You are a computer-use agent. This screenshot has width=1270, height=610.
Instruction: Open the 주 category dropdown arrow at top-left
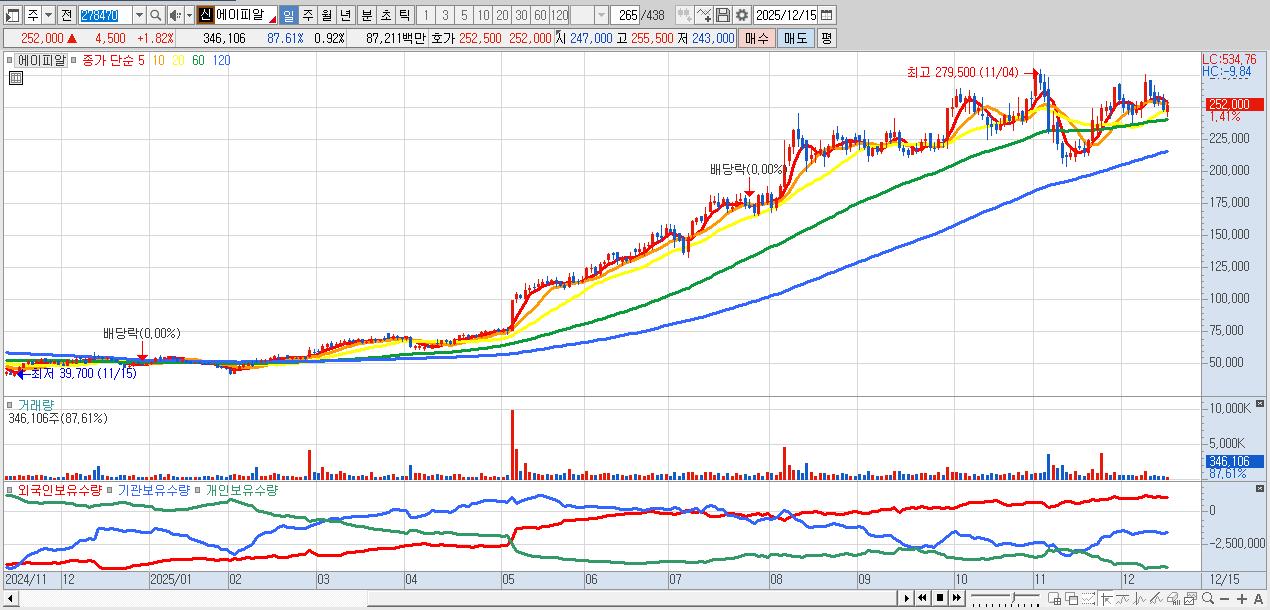point(49,15)
